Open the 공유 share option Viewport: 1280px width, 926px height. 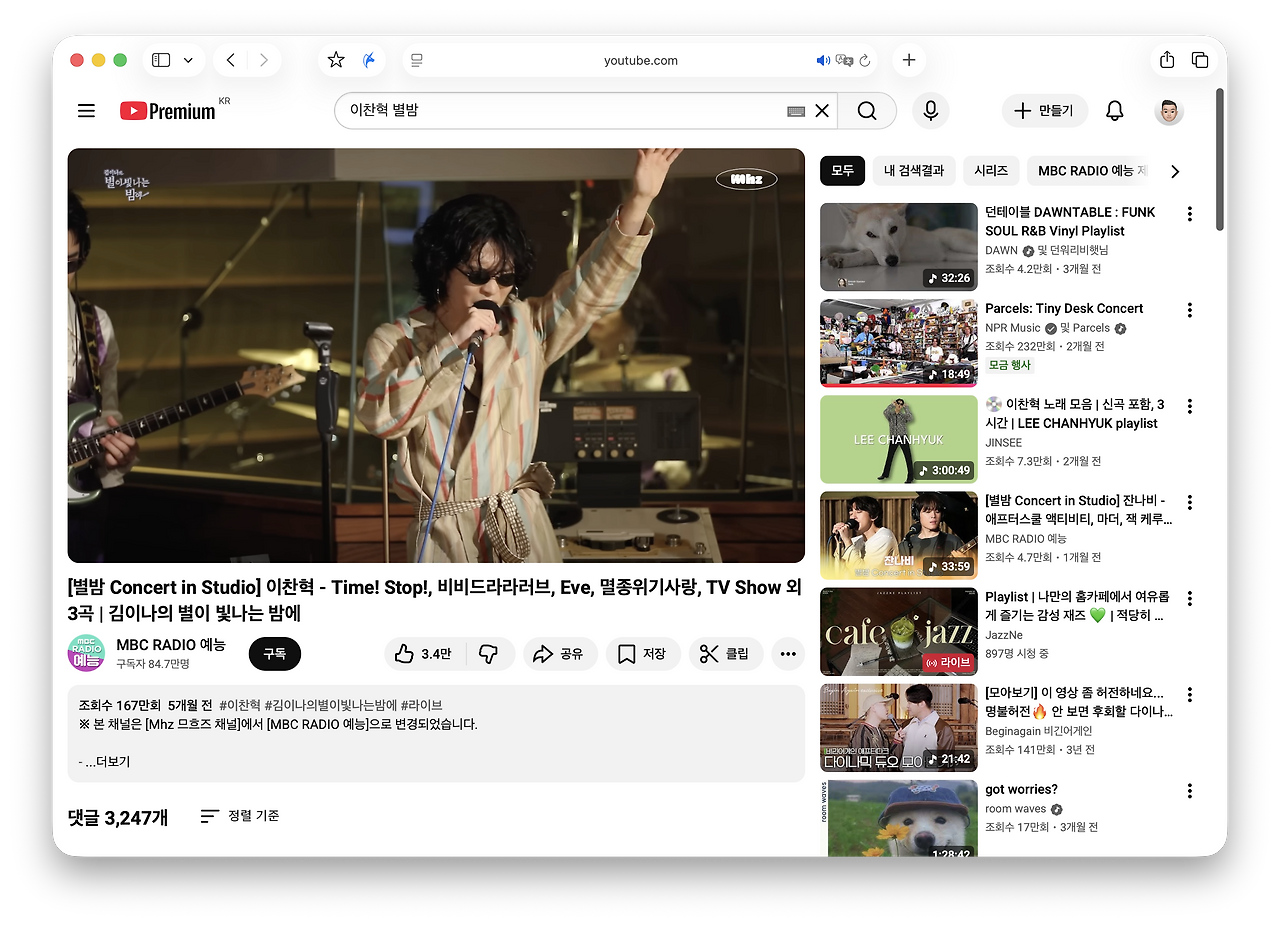560,654
